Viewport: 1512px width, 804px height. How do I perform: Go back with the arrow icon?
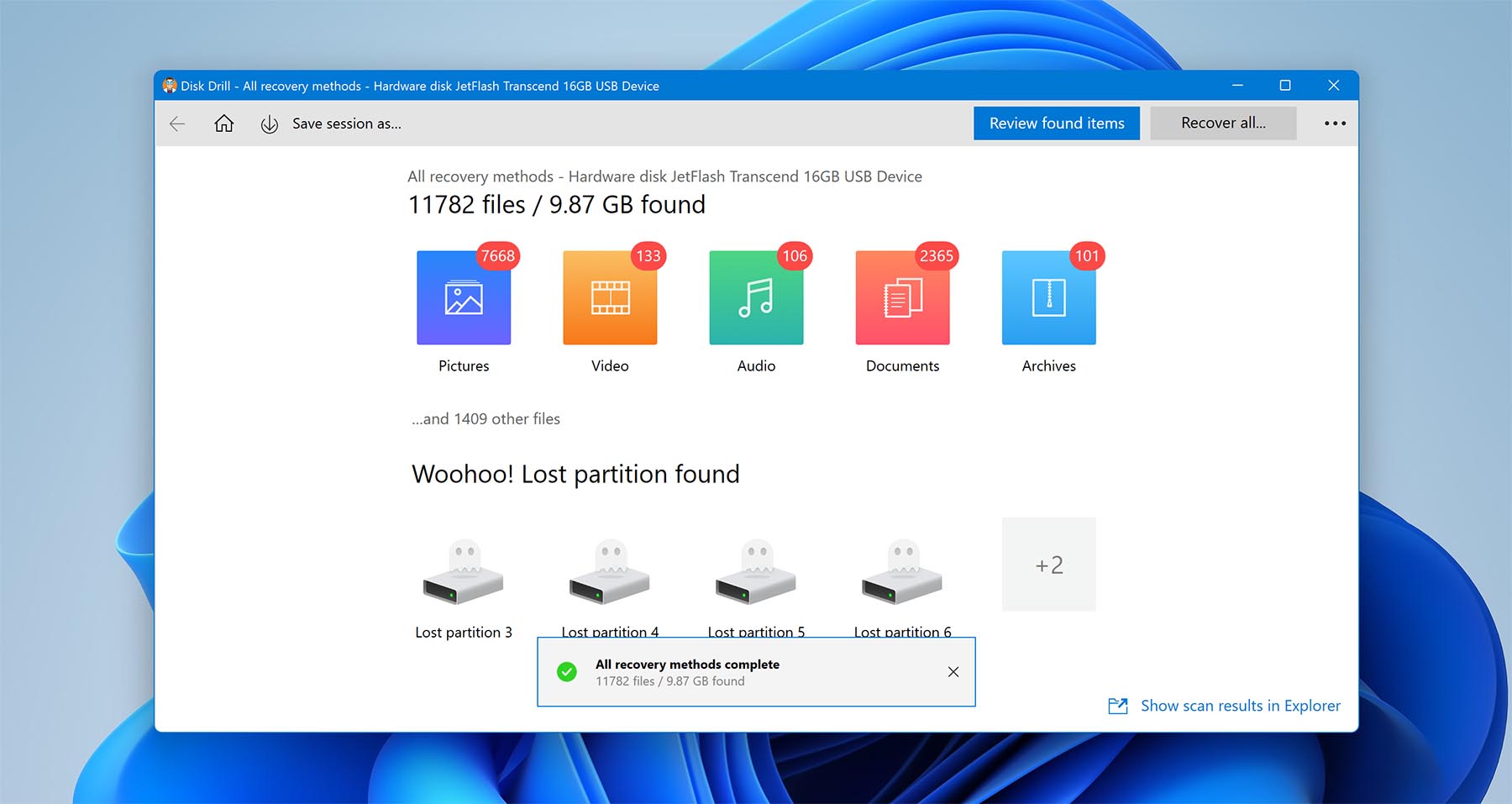point(177,123)
